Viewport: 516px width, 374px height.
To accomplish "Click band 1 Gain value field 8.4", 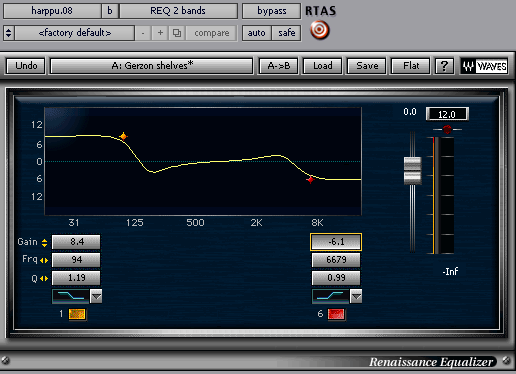I will 76,242.
